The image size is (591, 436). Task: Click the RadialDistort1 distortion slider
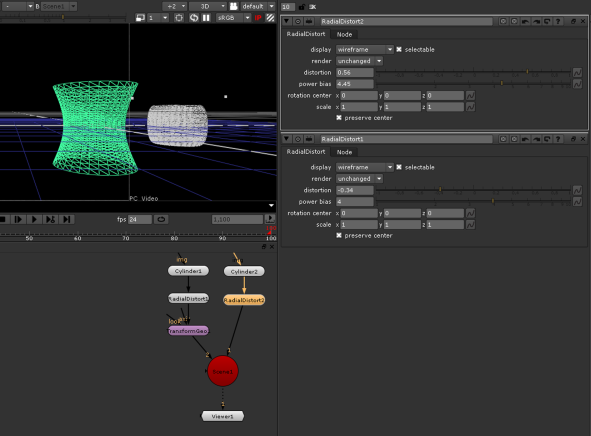point(473,190)
